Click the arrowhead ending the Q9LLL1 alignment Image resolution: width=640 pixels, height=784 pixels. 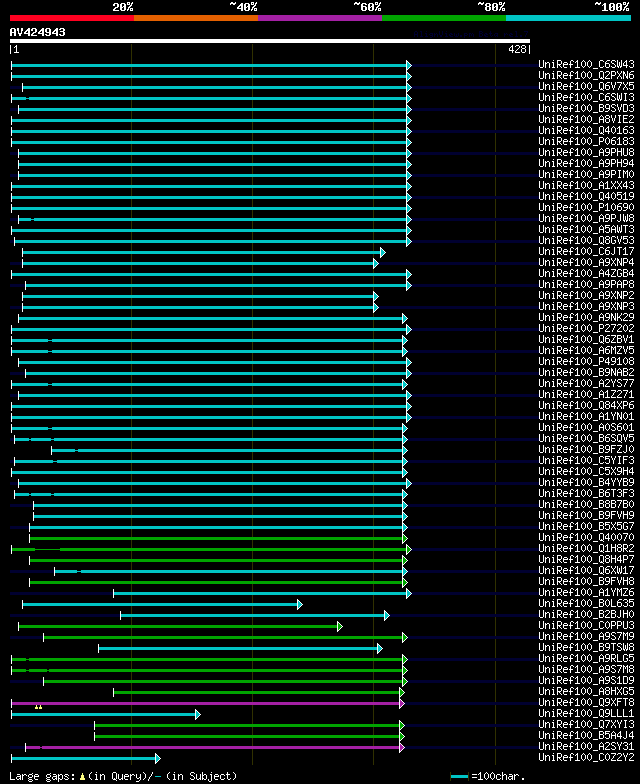point(198,714)
